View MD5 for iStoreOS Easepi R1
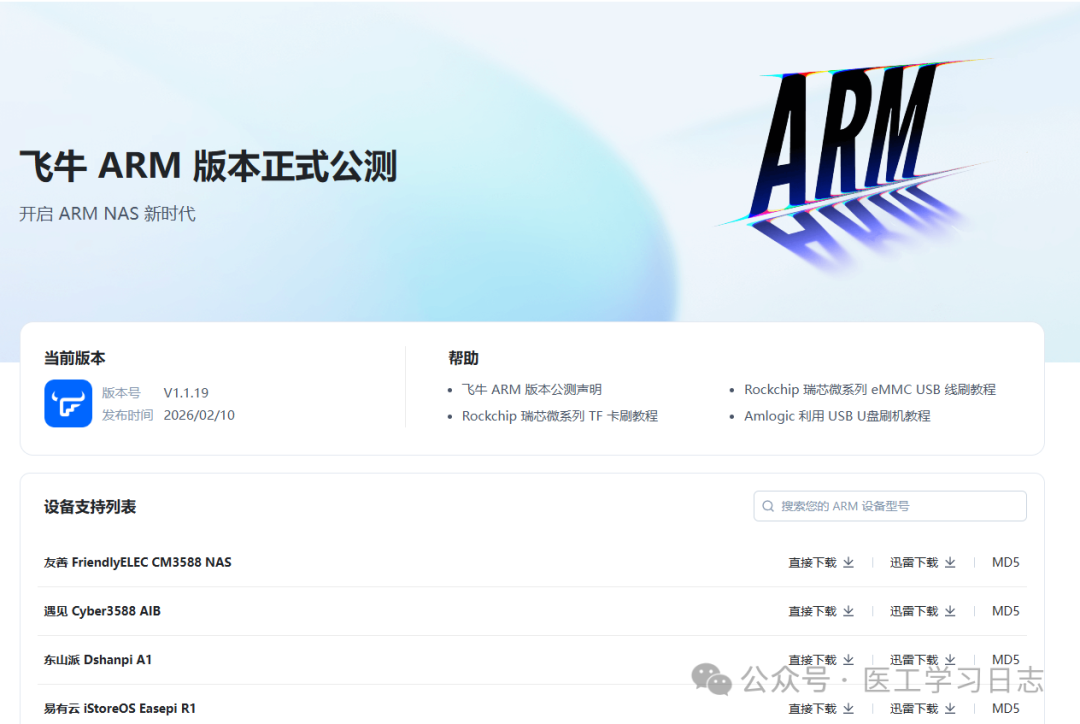 (1005, 708)
